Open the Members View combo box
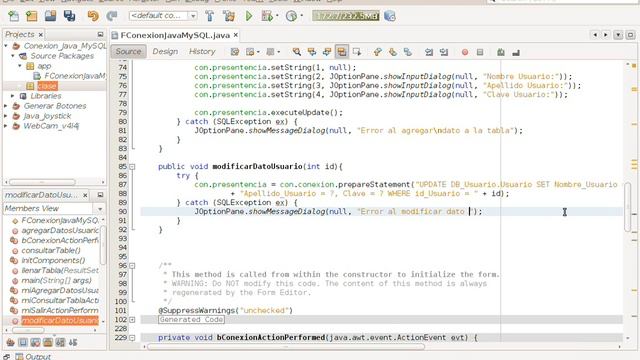Image resolution: width=640 pixels, height=360 pixels. 54,209
